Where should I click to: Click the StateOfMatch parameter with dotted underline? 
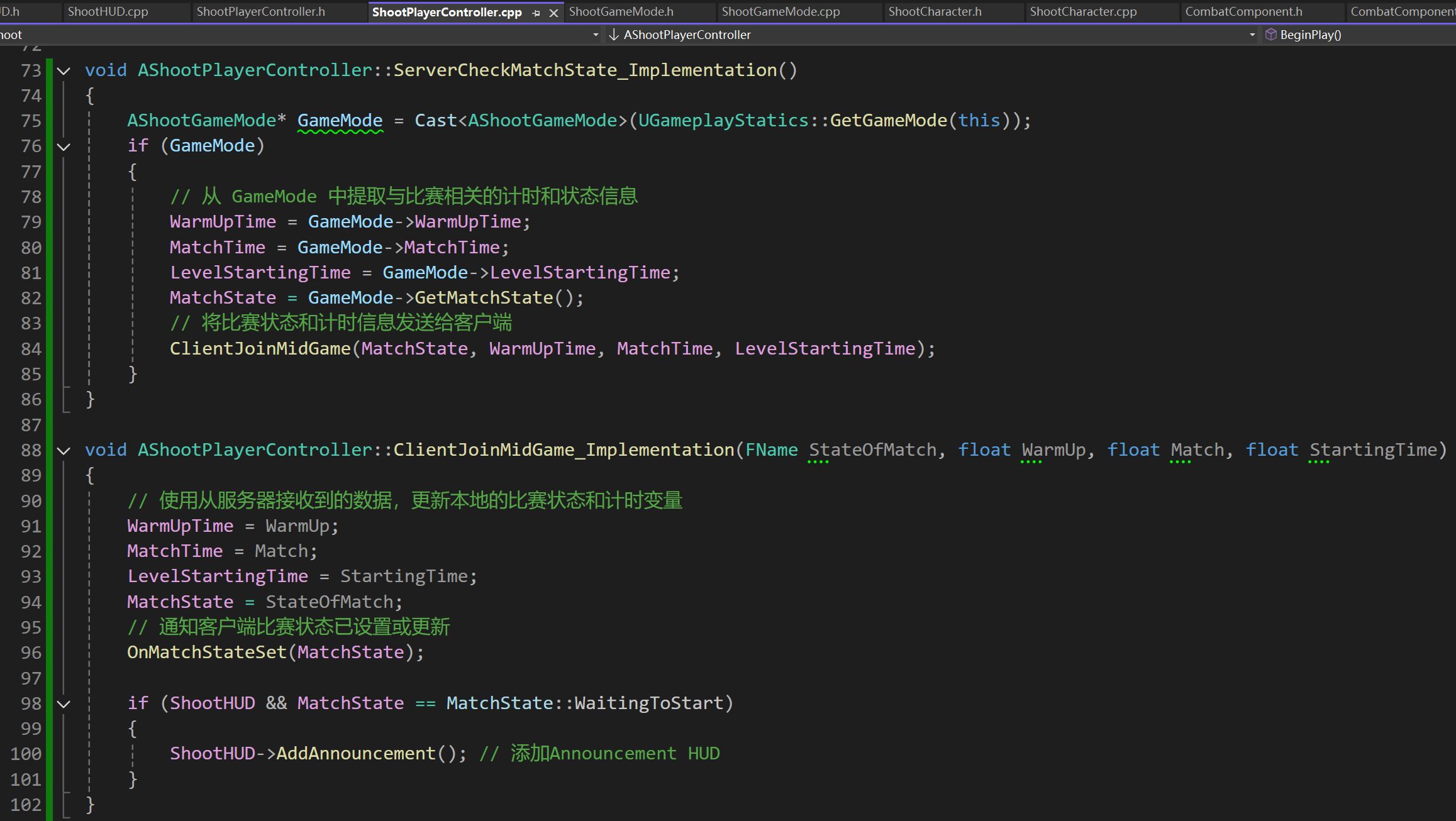tap(872, 450)
